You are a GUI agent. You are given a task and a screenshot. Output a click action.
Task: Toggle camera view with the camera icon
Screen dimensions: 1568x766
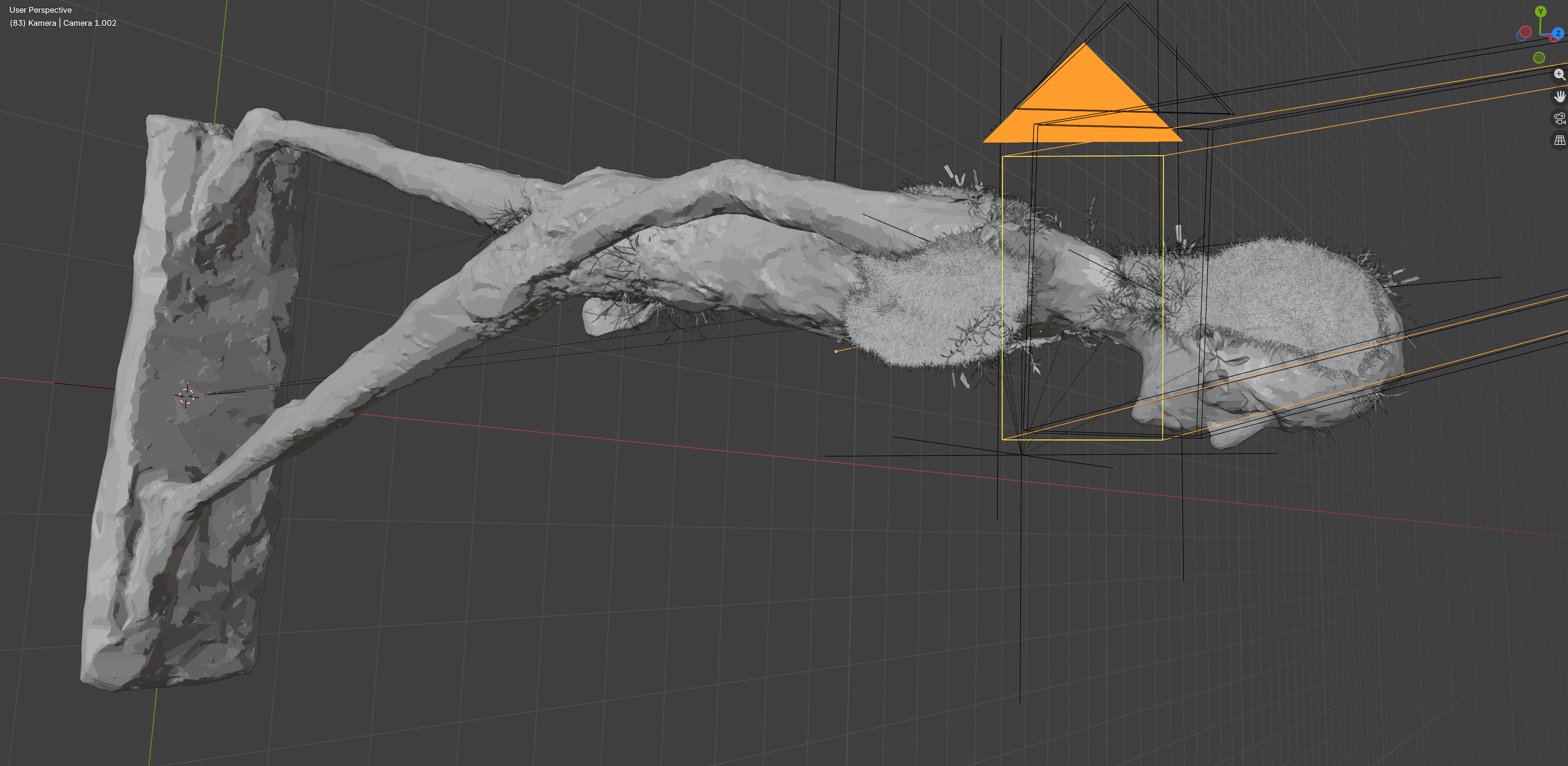(1559, 118)
